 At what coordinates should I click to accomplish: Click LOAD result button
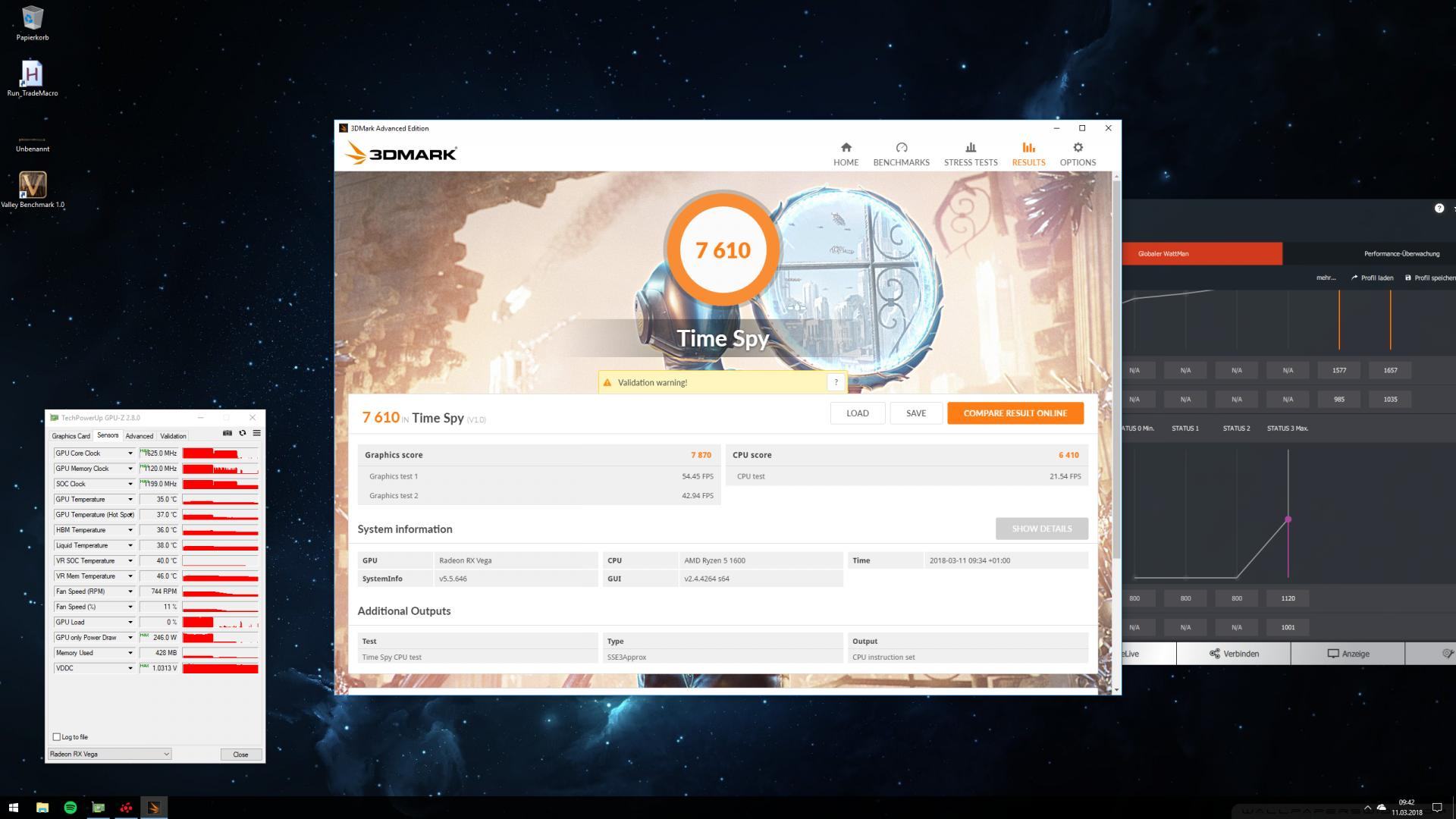coord(858,413)
